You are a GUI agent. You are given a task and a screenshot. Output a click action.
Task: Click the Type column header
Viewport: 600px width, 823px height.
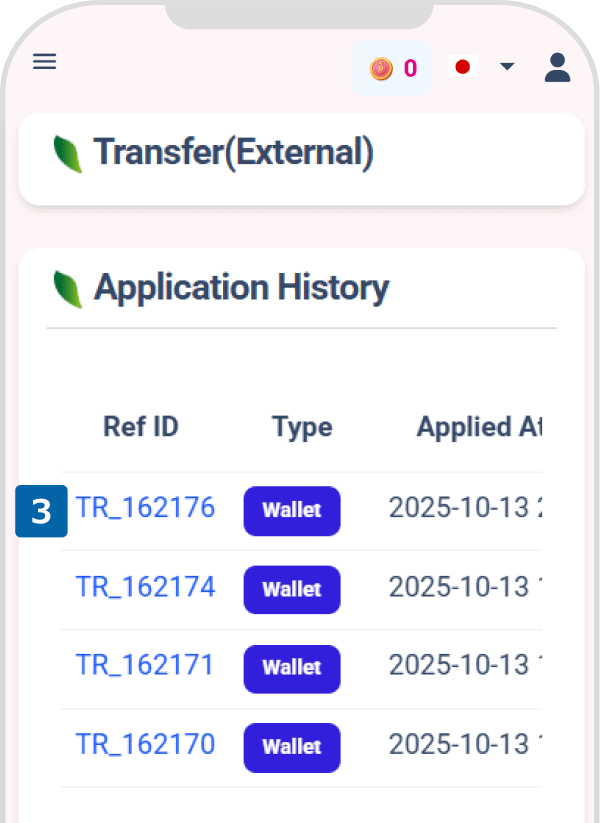point(302,427)
